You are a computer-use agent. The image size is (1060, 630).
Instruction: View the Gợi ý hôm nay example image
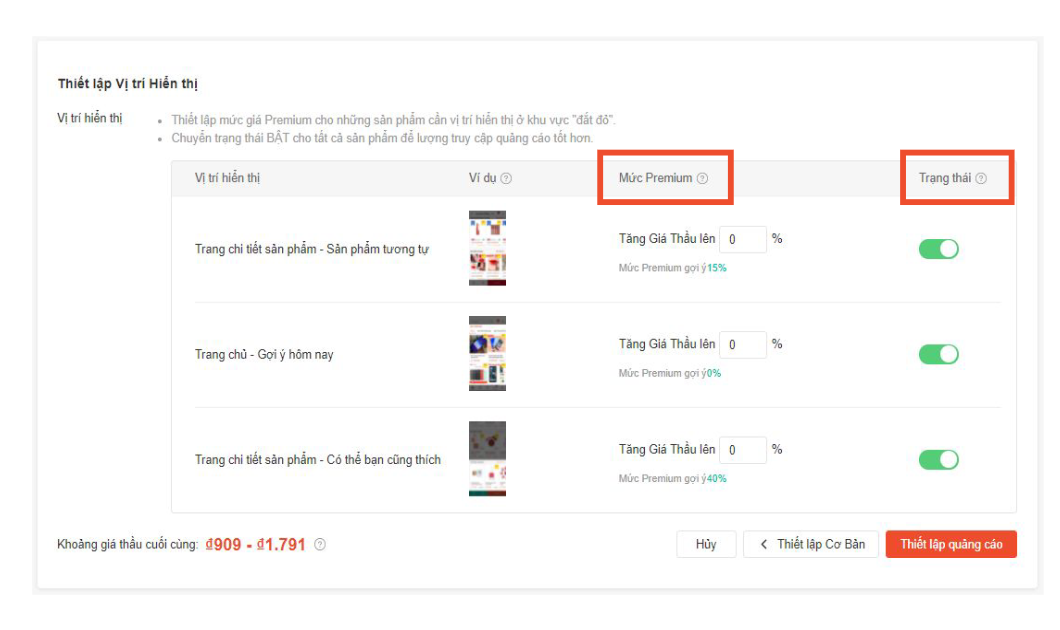(487, 353)
